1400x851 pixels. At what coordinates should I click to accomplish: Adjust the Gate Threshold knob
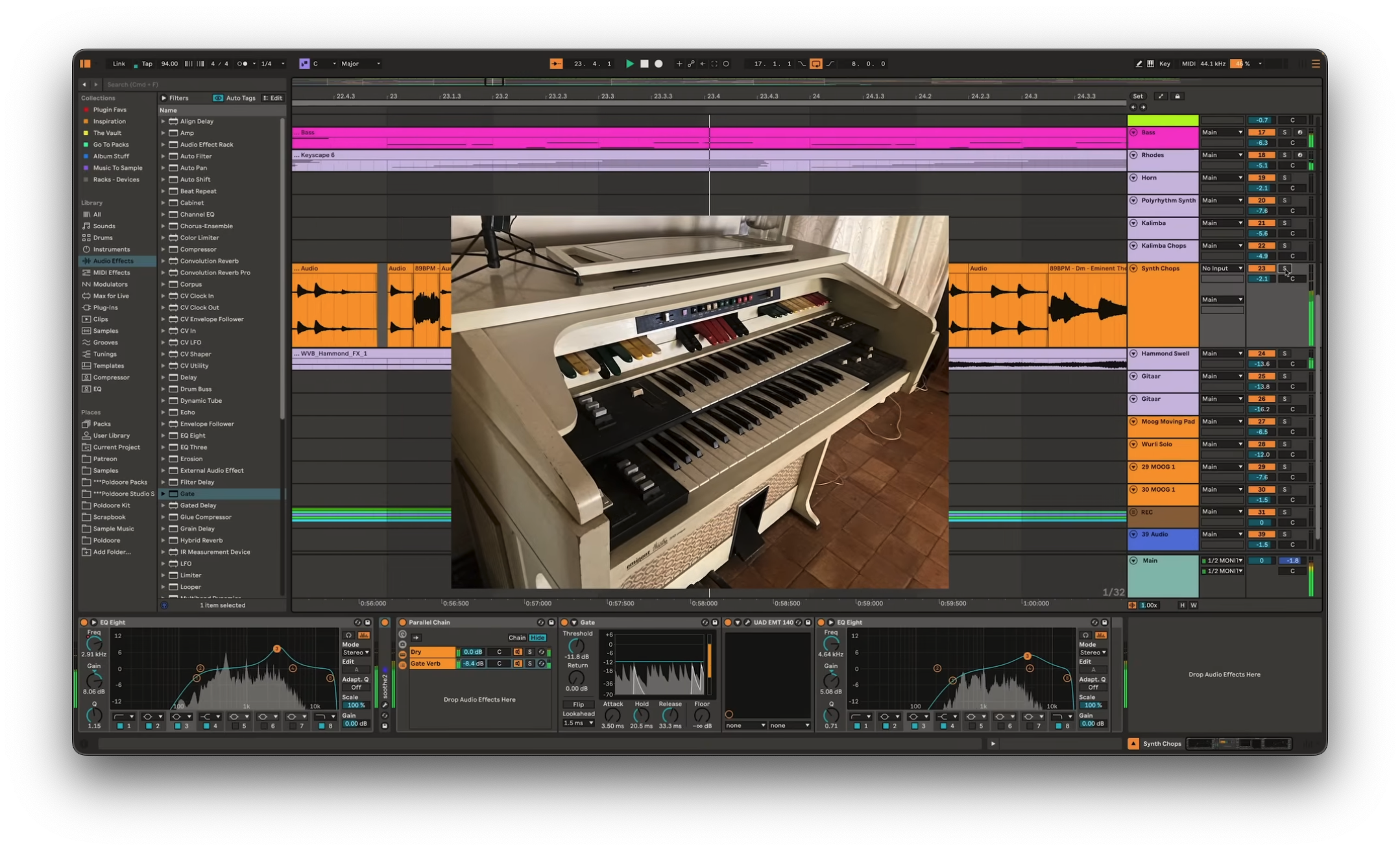coord(576,645)
